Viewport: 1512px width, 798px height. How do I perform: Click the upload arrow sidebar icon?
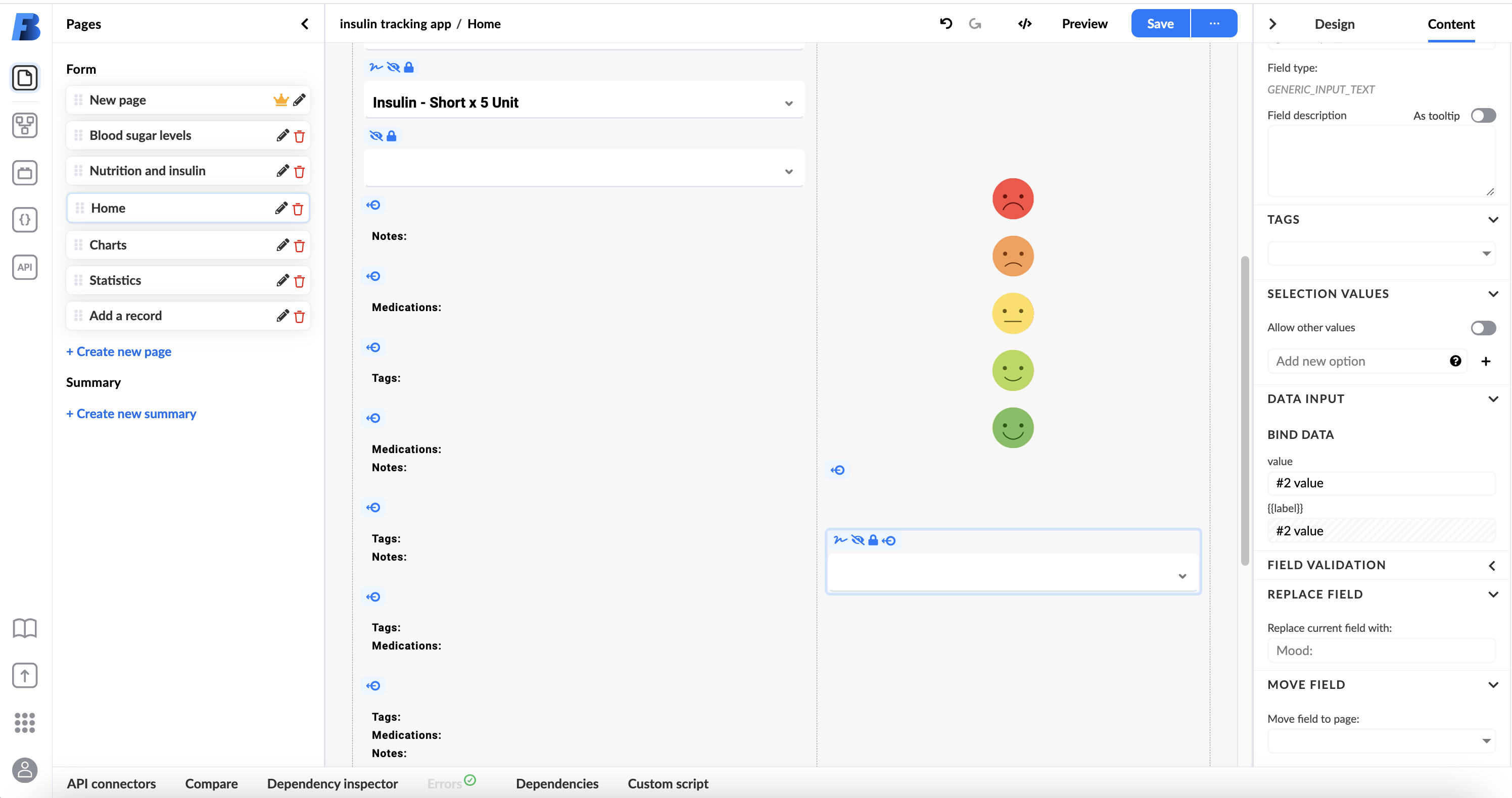(x=25, y=675)
